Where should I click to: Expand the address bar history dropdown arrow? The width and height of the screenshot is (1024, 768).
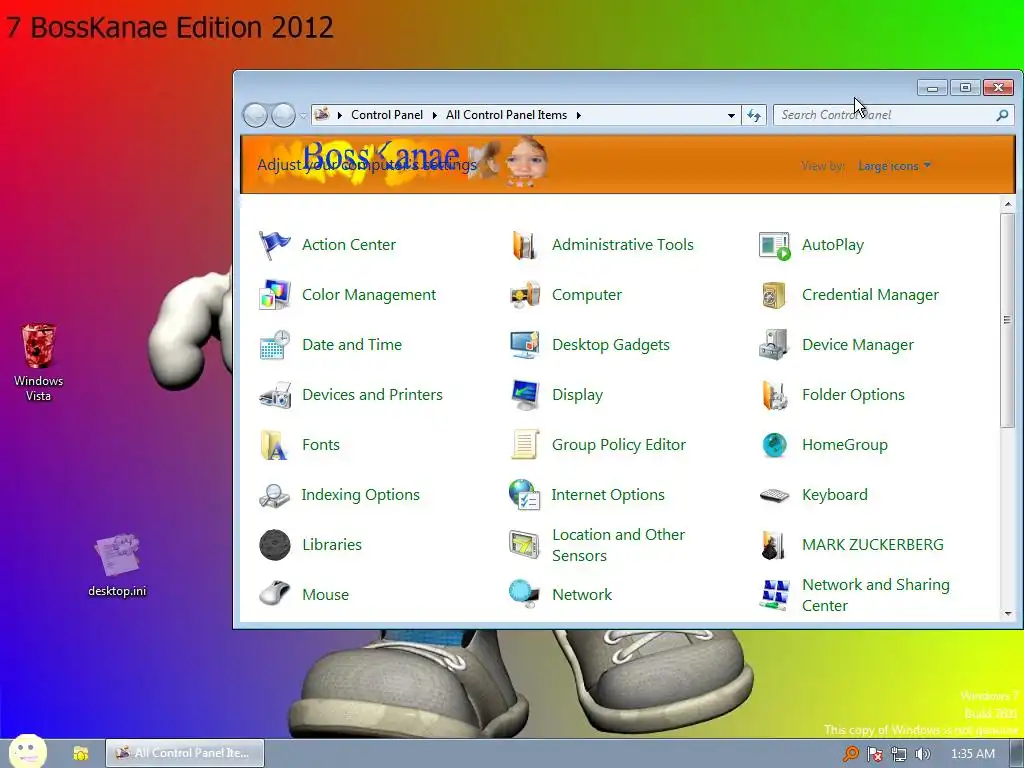731,116
